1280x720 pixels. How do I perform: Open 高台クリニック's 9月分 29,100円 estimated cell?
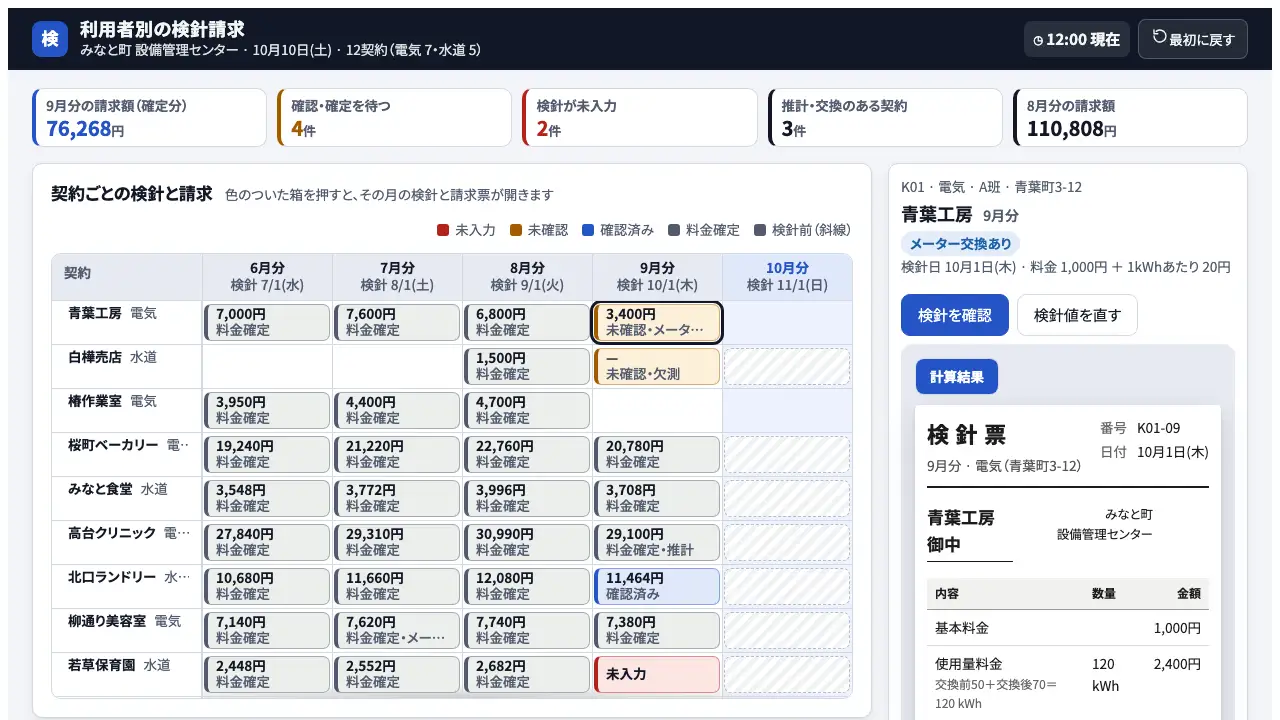tap(657, 542)
